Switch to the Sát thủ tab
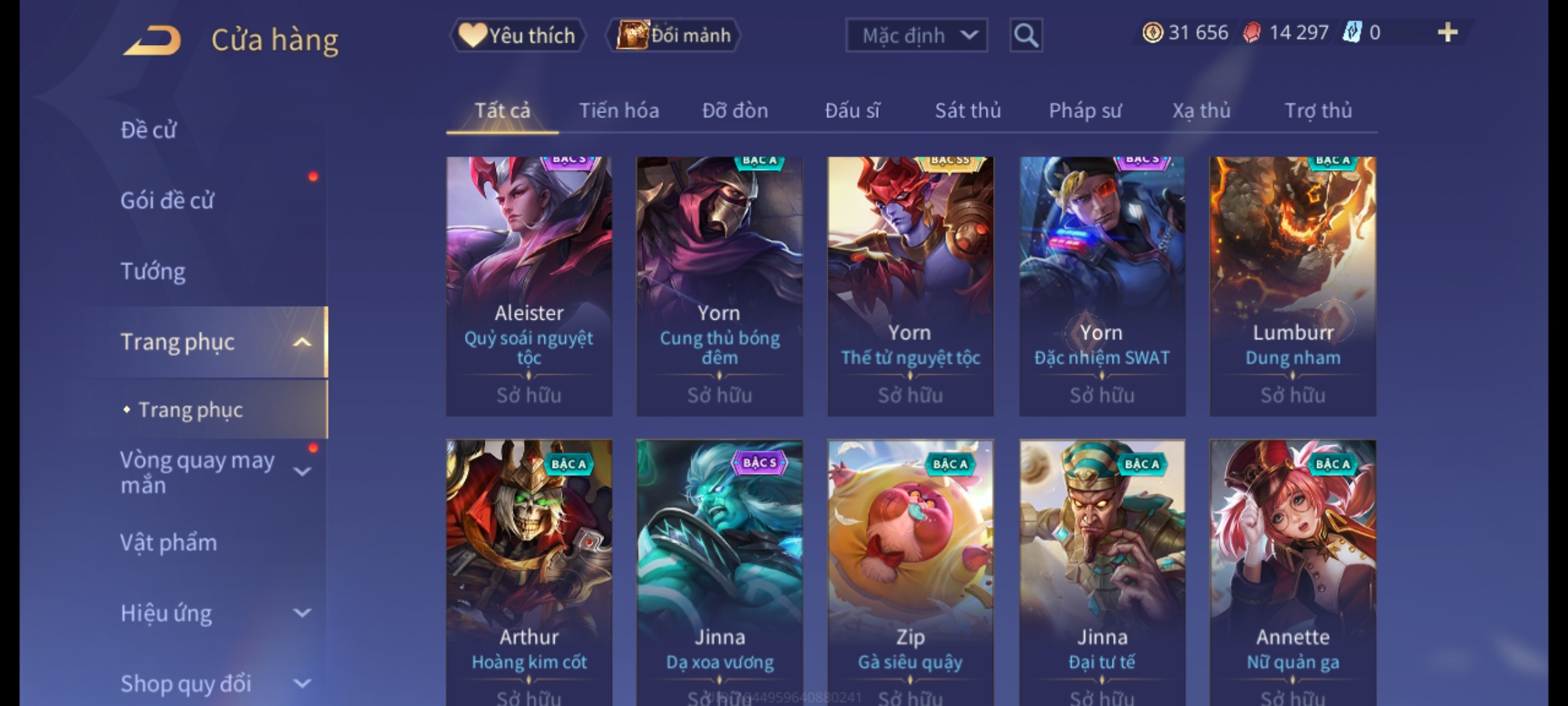The width and height of the screenshot is (1568, 706). click(x=968, y=110)
